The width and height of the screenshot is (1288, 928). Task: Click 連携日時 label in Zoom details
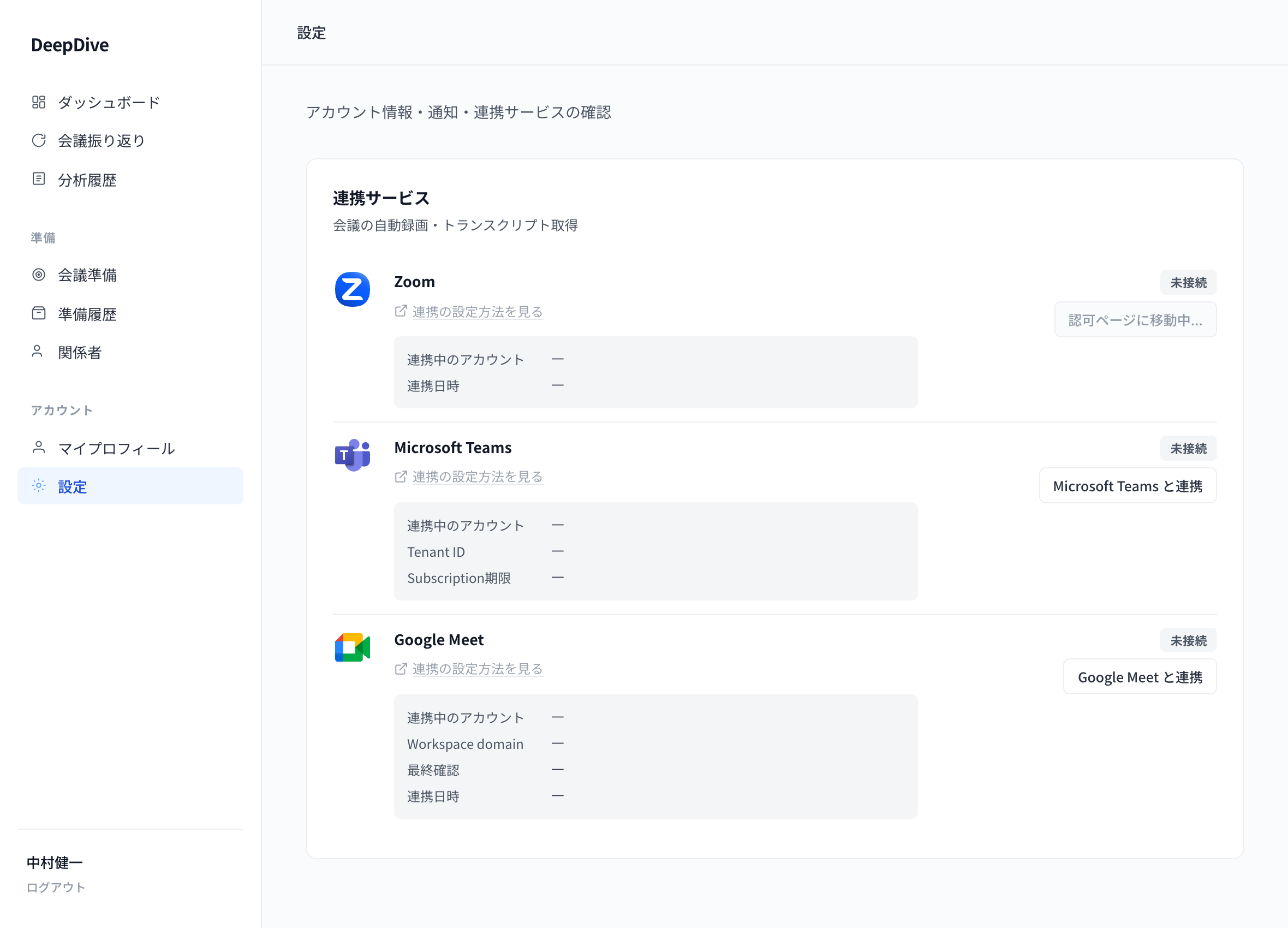point(433,385)
